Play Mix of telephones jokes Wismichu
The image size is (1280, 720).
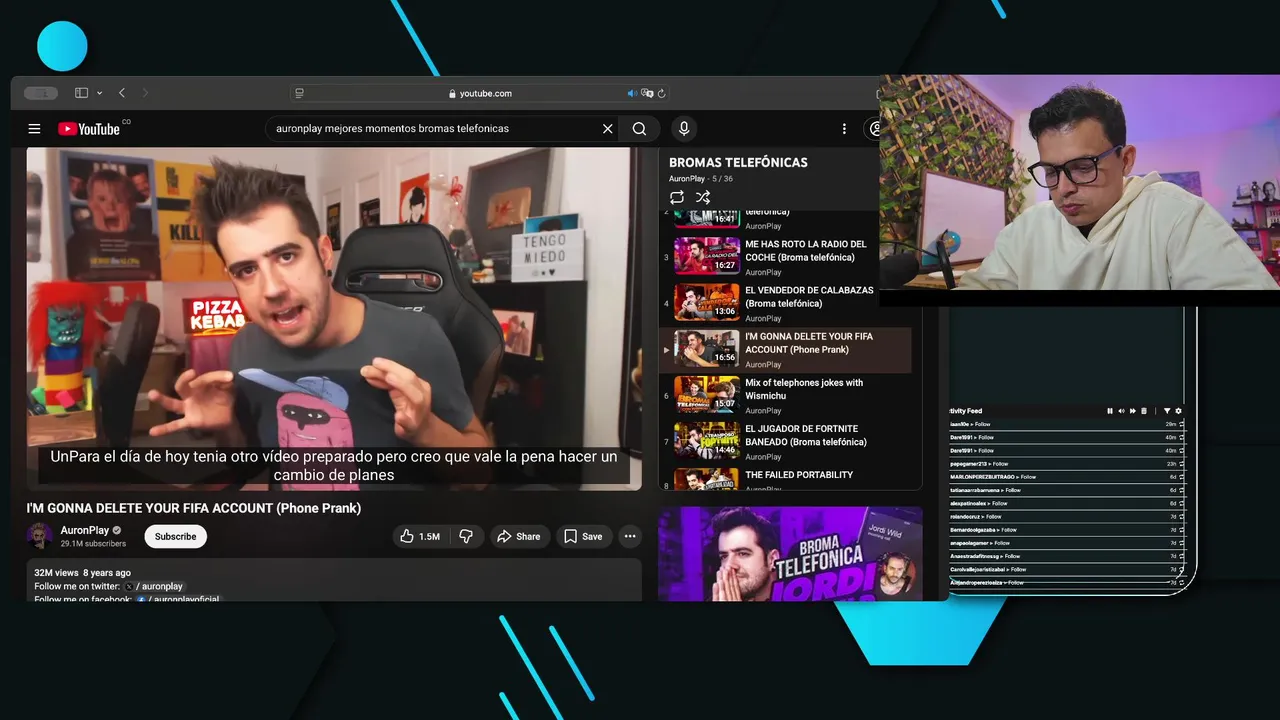[785, 395]
